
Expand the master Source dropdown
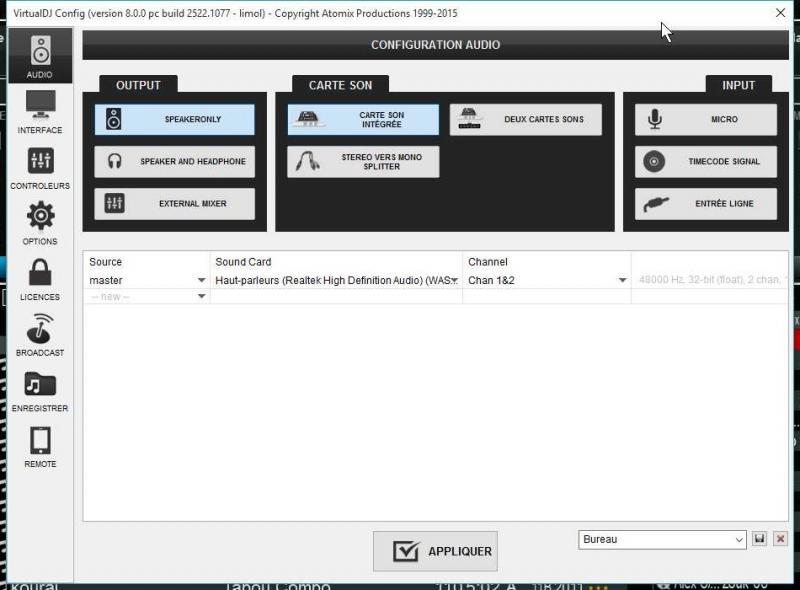click(x=201, y=281)
